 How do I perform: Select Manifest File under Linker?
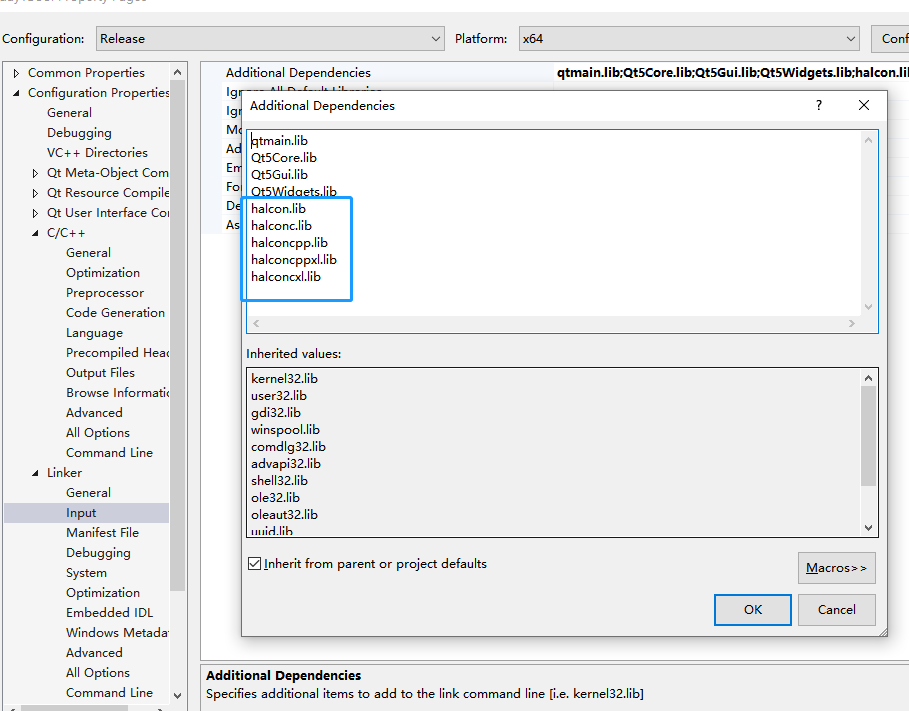pyautogui.click(x=104, y=532)
